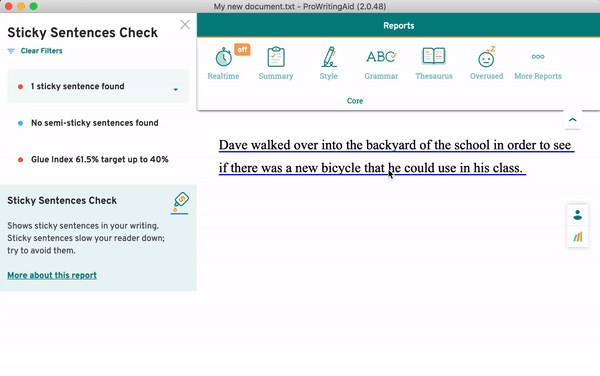600x376 pixels.
Task: Collapse the reports toolbar with chevron-up button
Action: pos(572,120)
